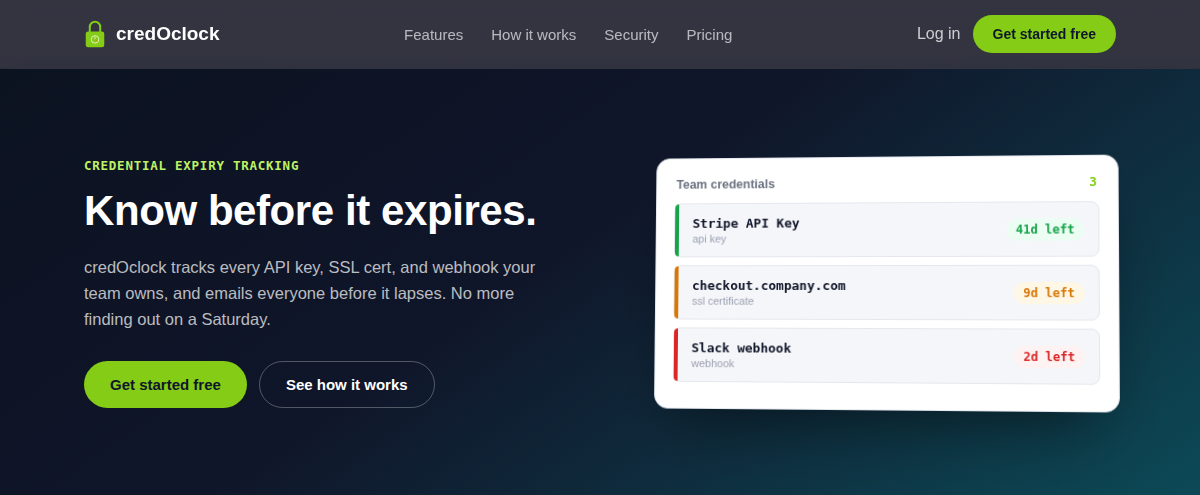
Task: Click header Get started free button
Action: click(1044, 34)
